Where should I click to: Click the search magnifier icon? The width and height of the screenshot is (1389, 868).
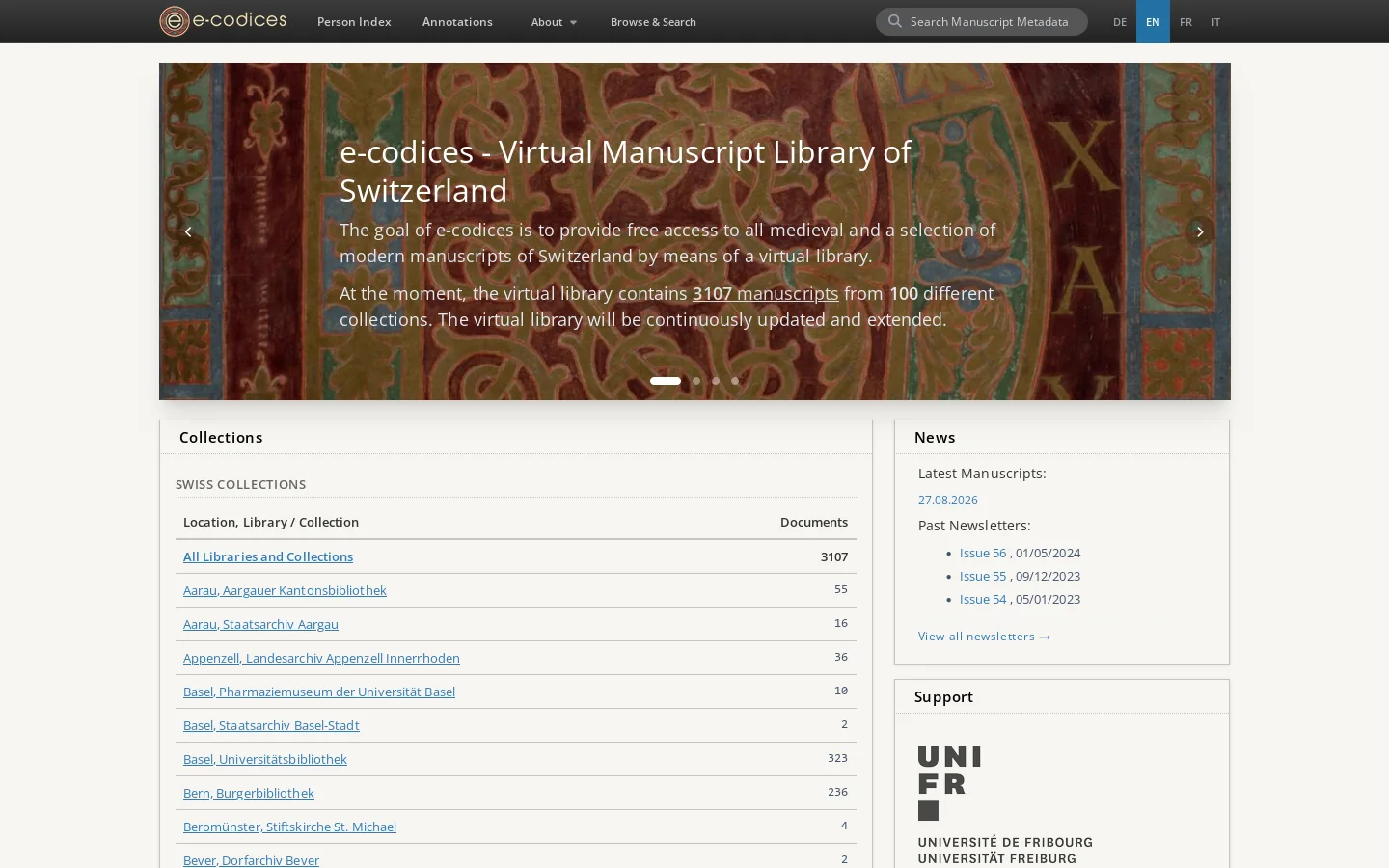point(895,21)
